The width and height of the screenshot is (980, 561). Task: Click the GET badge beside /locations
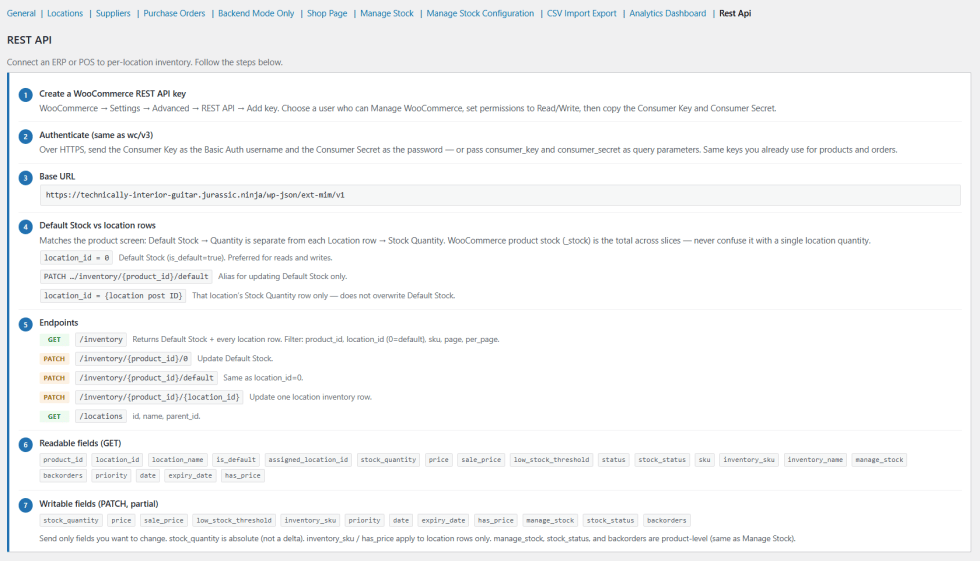(54, 416)
